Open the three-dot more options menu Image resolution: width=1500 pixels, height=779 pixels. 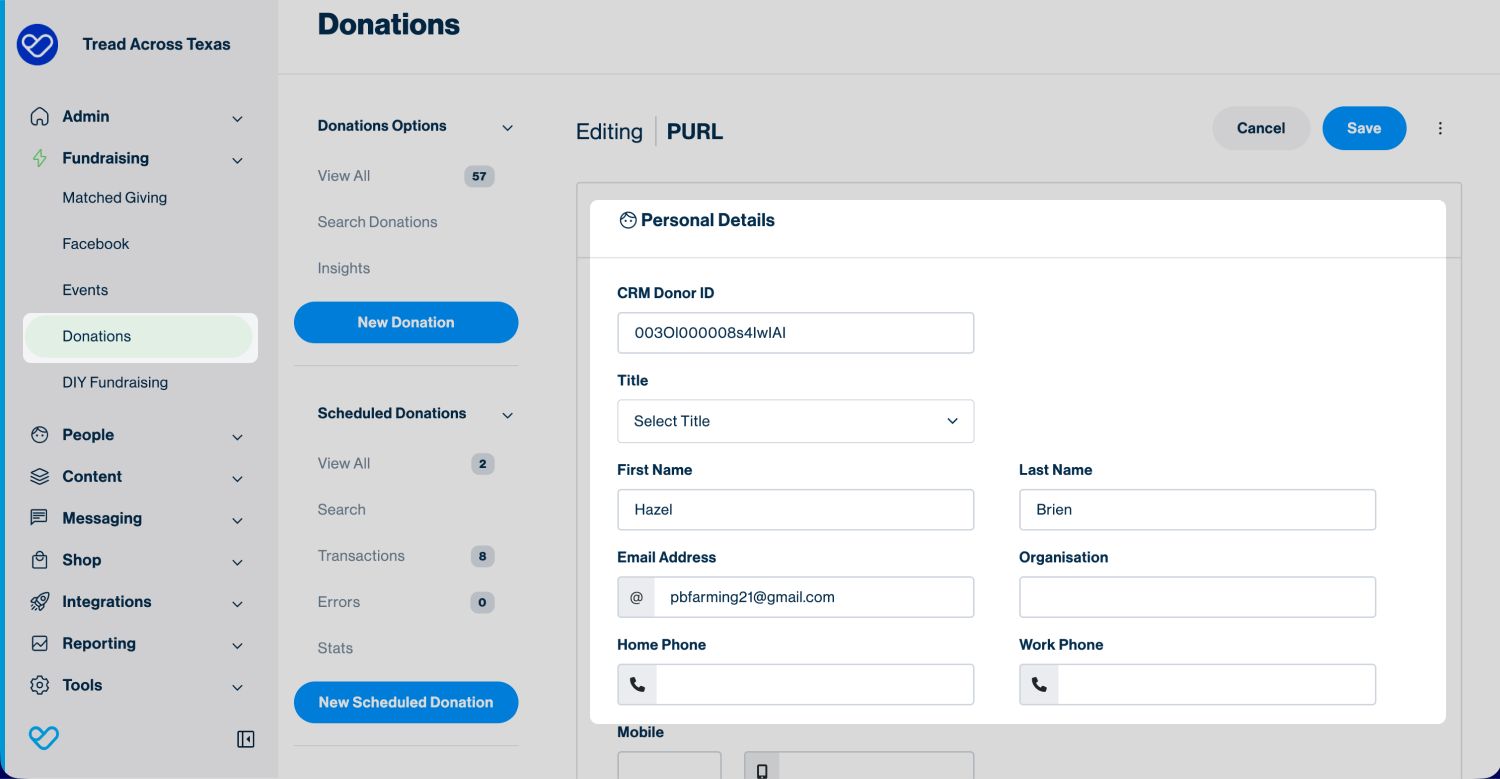pyautogui.click(x=1440, y=128)
